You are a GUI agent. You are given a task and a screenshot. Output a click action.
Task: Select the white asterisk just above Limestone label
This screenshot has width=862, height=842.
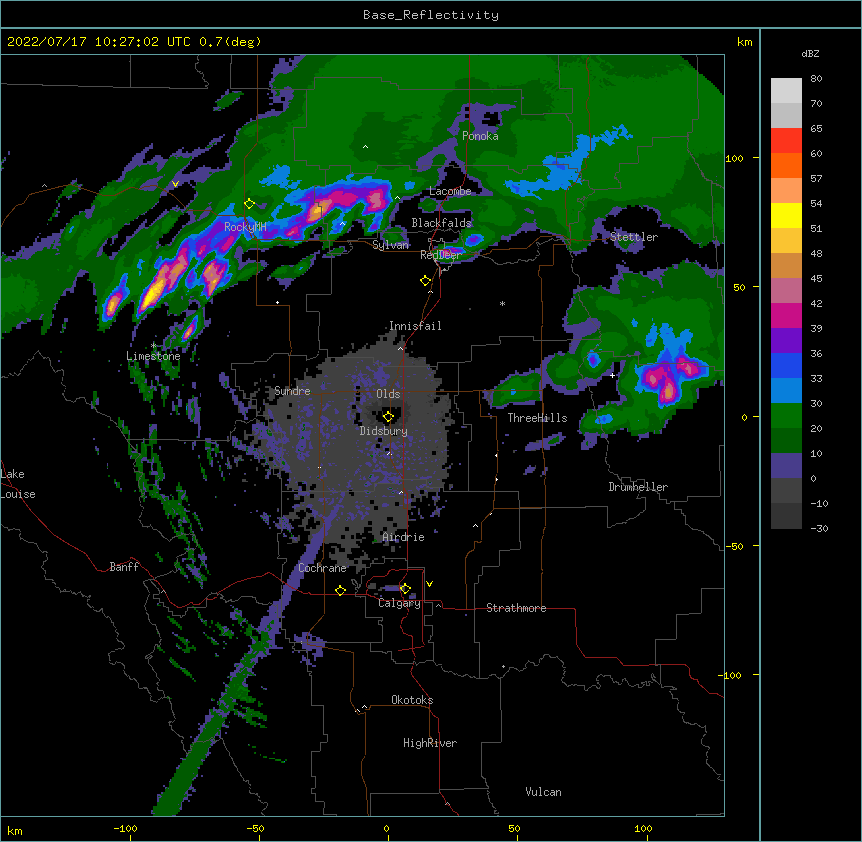153,345
